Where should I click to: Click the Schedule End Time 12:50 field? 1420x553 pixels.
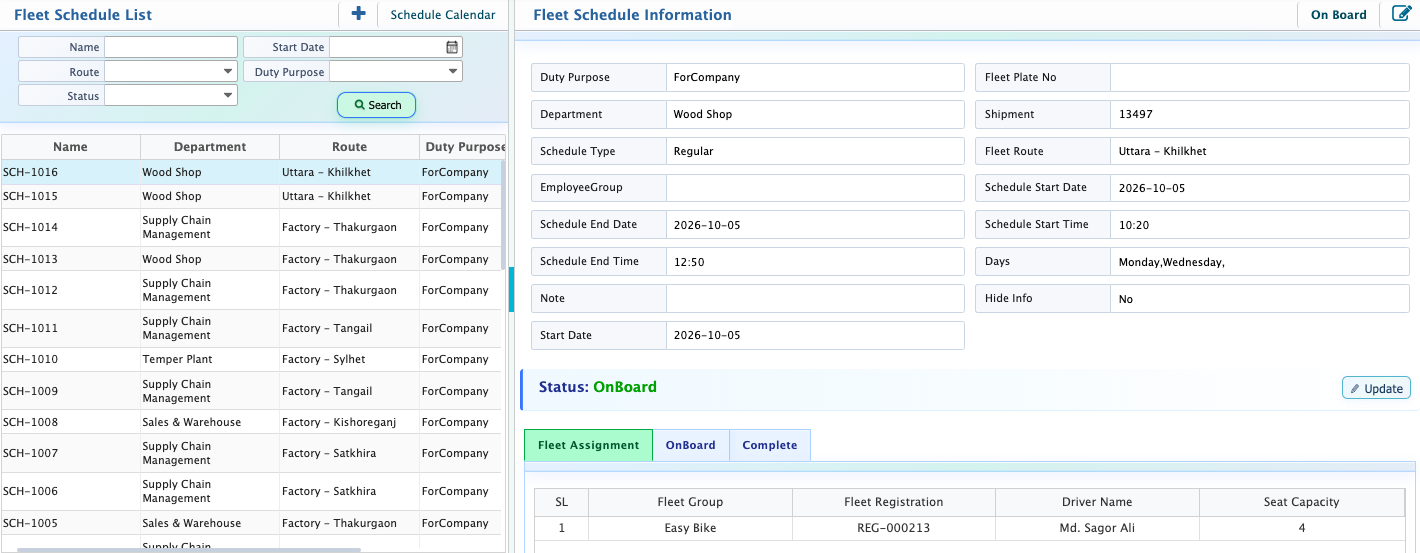point(815,261)
